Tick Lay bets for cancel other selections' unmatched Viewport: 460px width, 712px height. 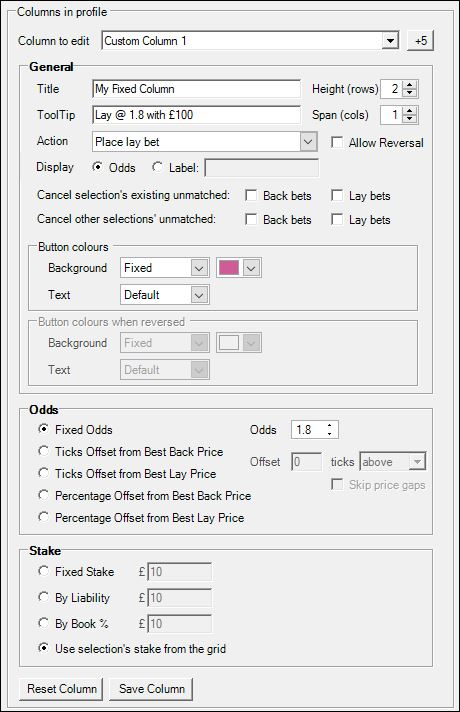coord(337,219)
